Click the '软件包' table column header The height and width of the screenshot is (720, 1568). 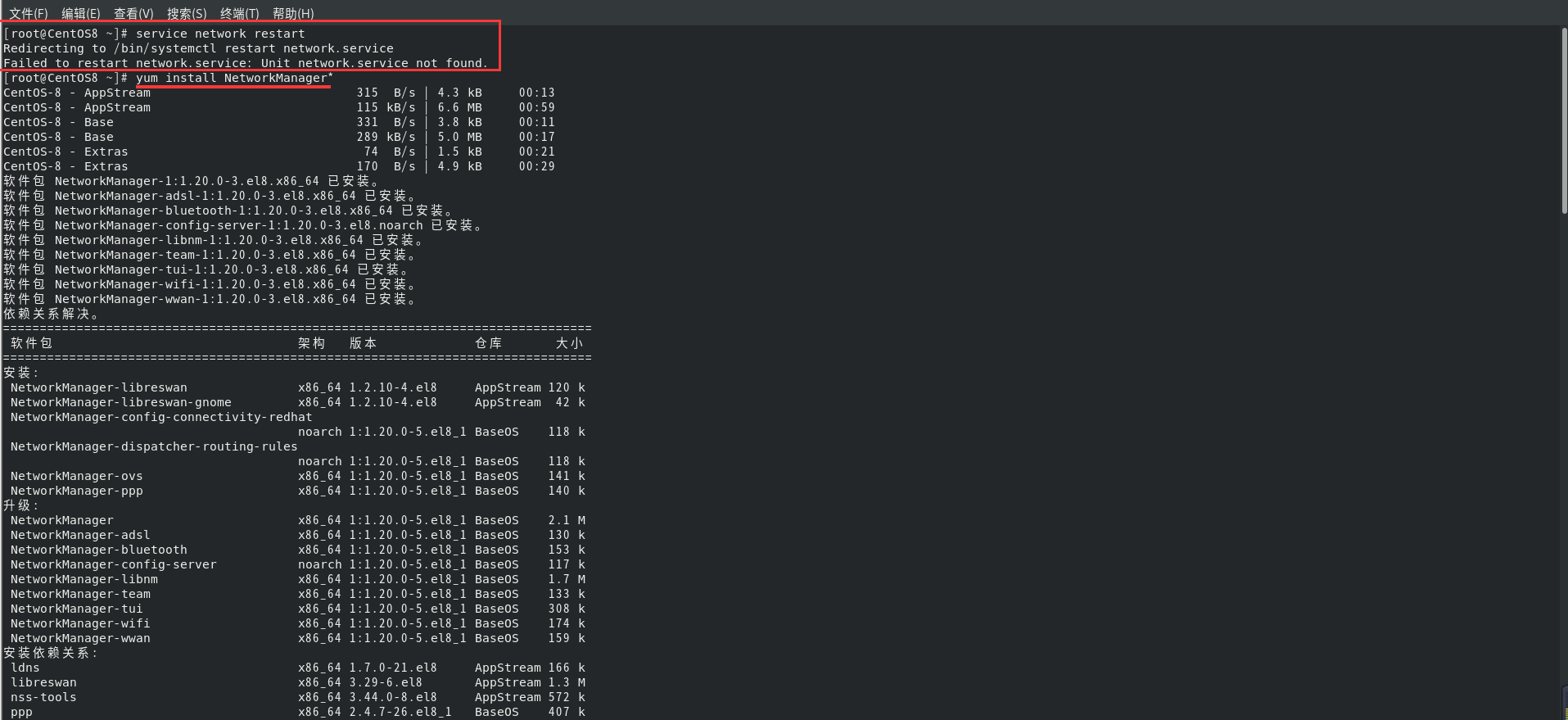pyautogui.click(x=31, y=343)
